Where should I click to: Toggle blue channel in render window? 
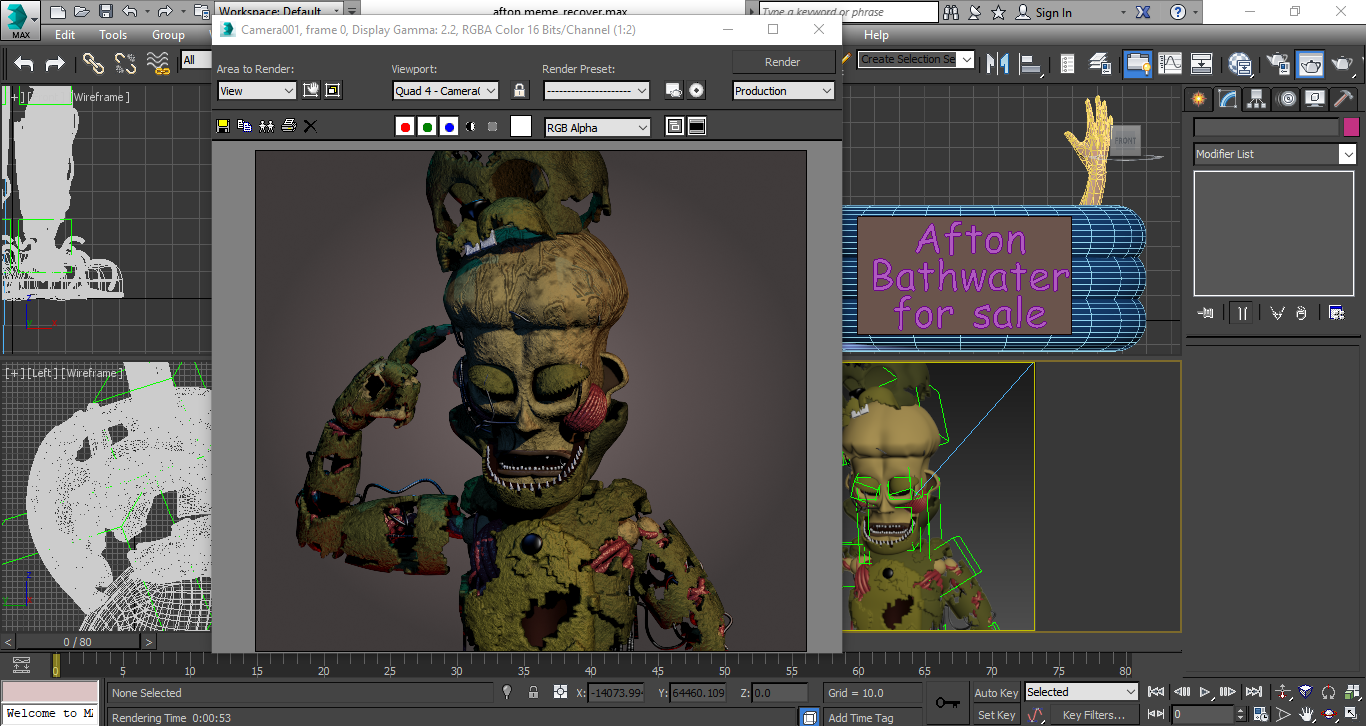449,127
